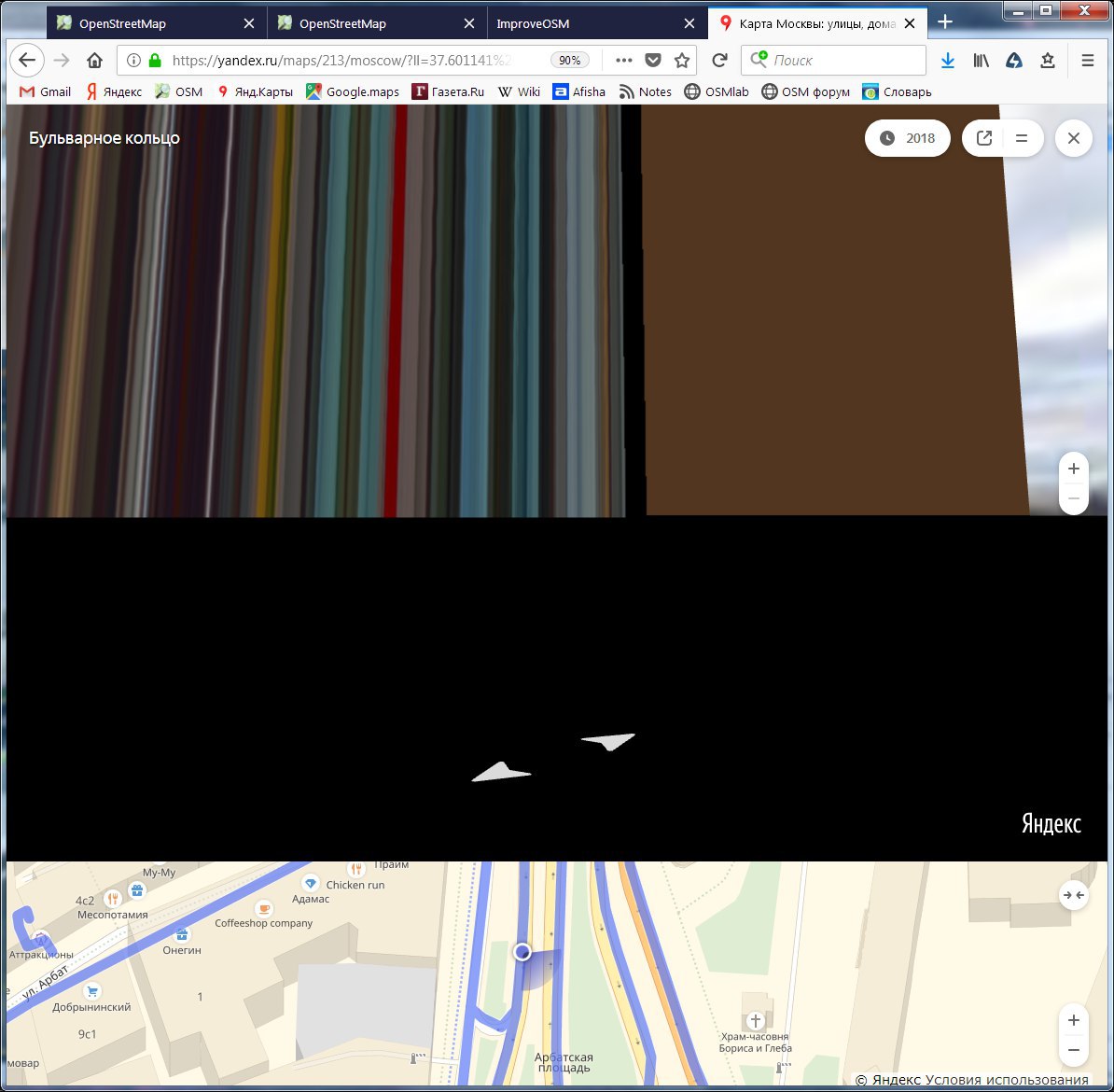Reload the Yandex Maps page

click(719, 61)
